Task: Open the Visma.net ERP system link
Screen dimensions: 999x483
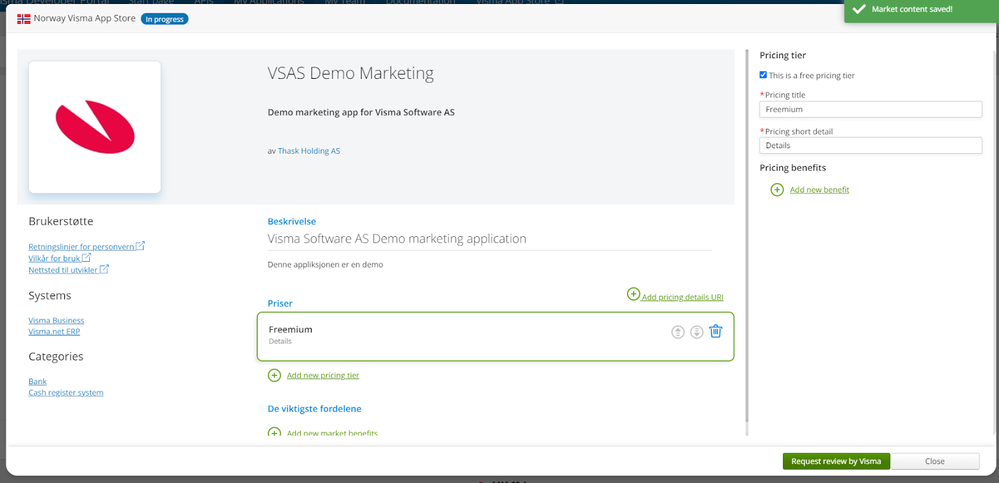Action: pos(53,331)
